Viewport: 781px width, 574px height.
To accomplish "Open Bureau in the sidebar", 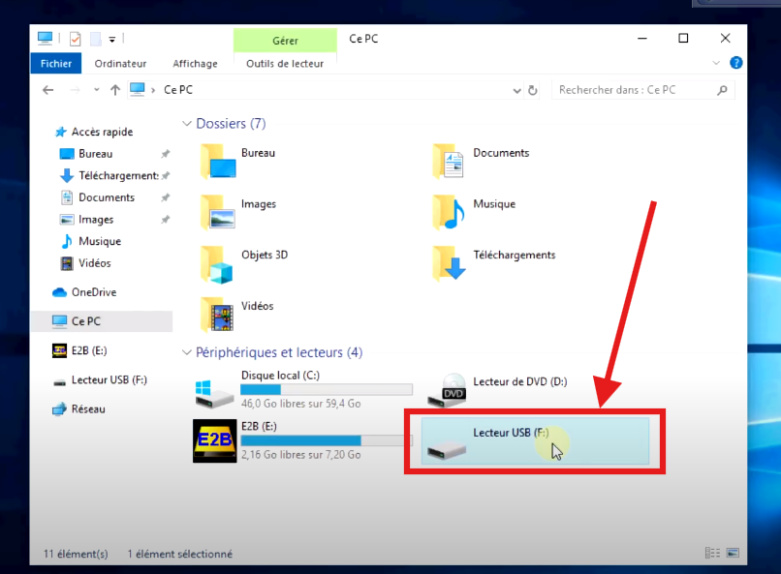I will point(95,154).
